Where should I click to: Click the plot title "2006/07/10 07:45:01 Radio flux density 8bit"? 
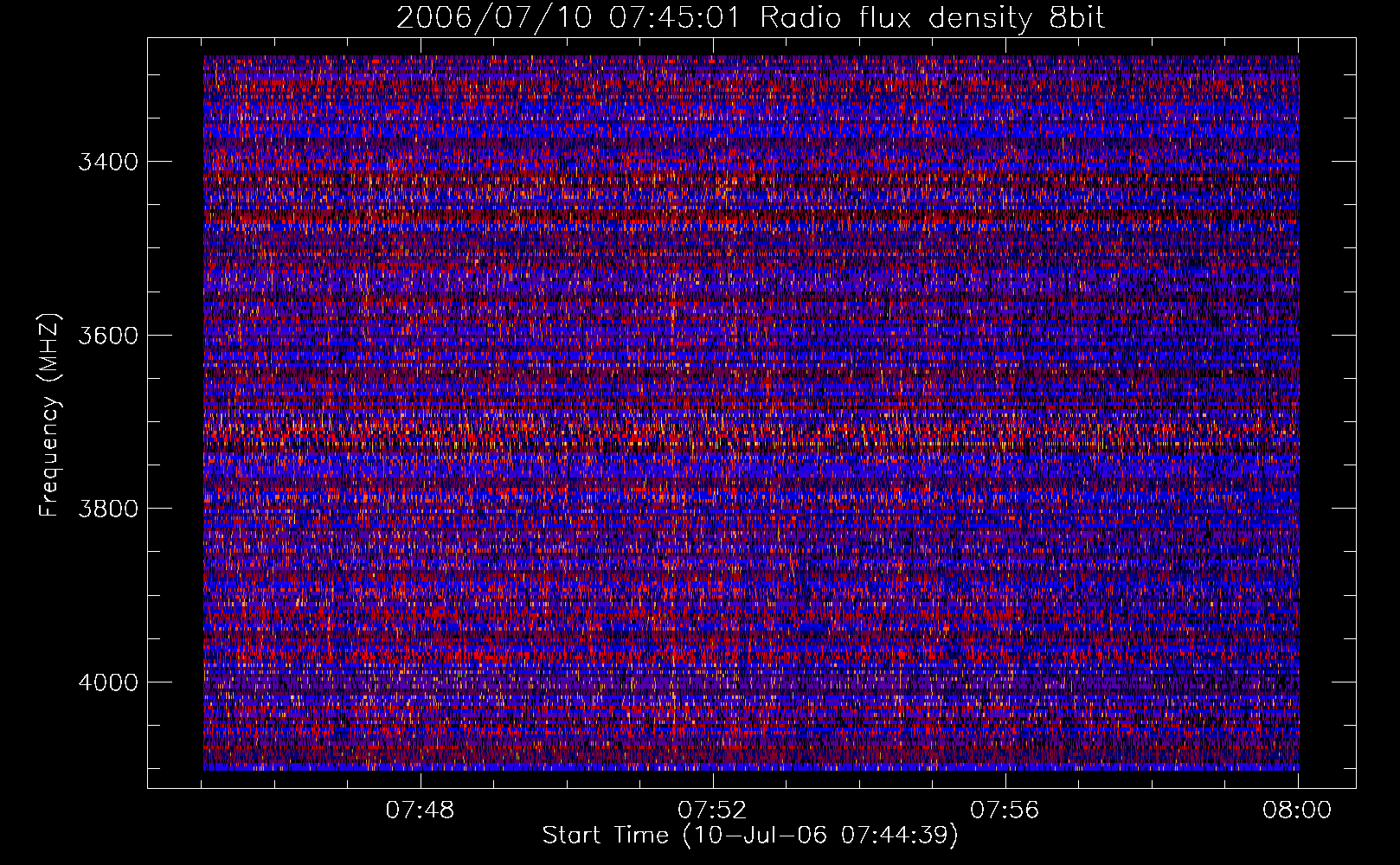[x=750, y=18]
